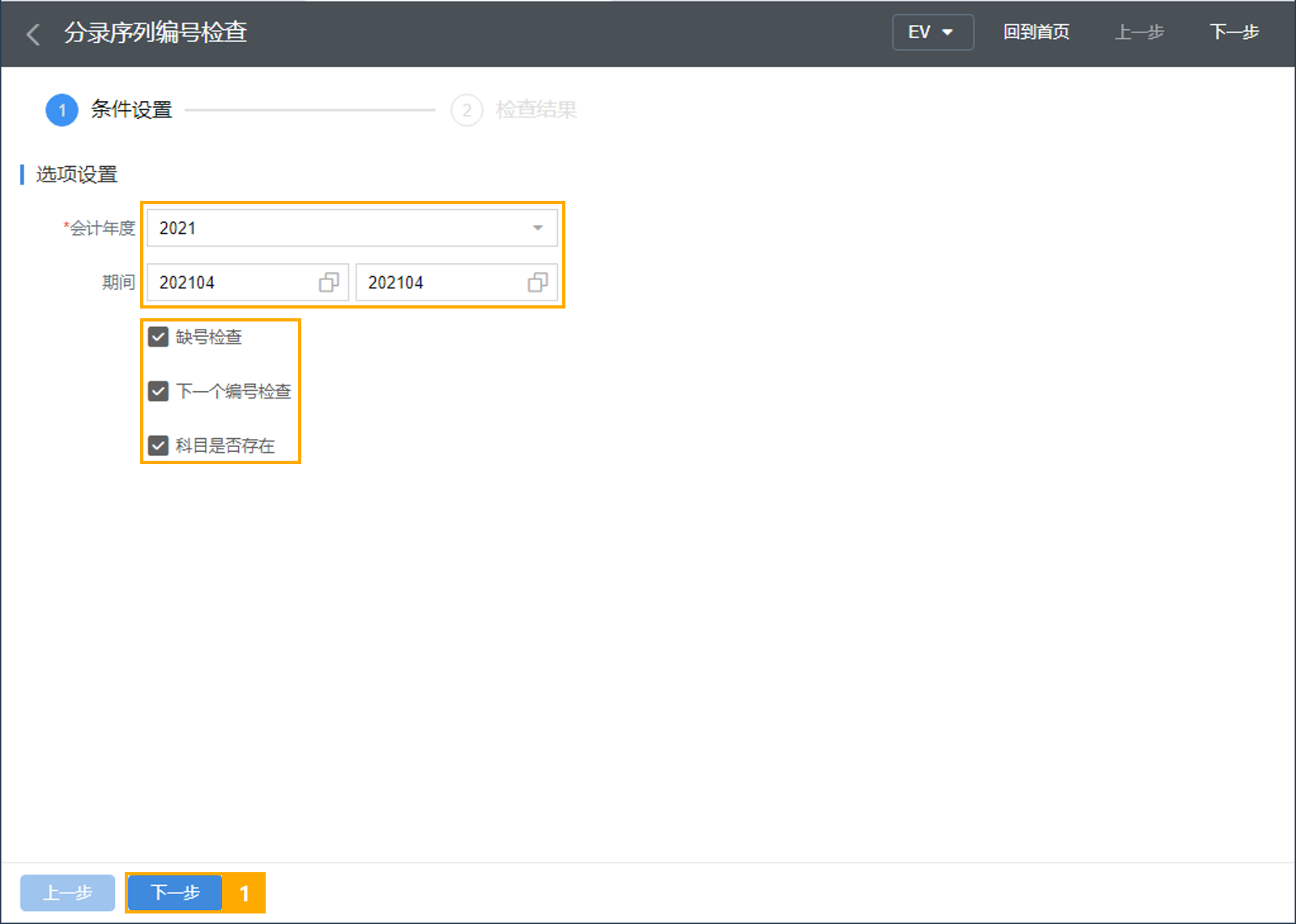1296x924 pixels.
Task: Click the 选项设置 section heading
Action: tap(77, 175)
